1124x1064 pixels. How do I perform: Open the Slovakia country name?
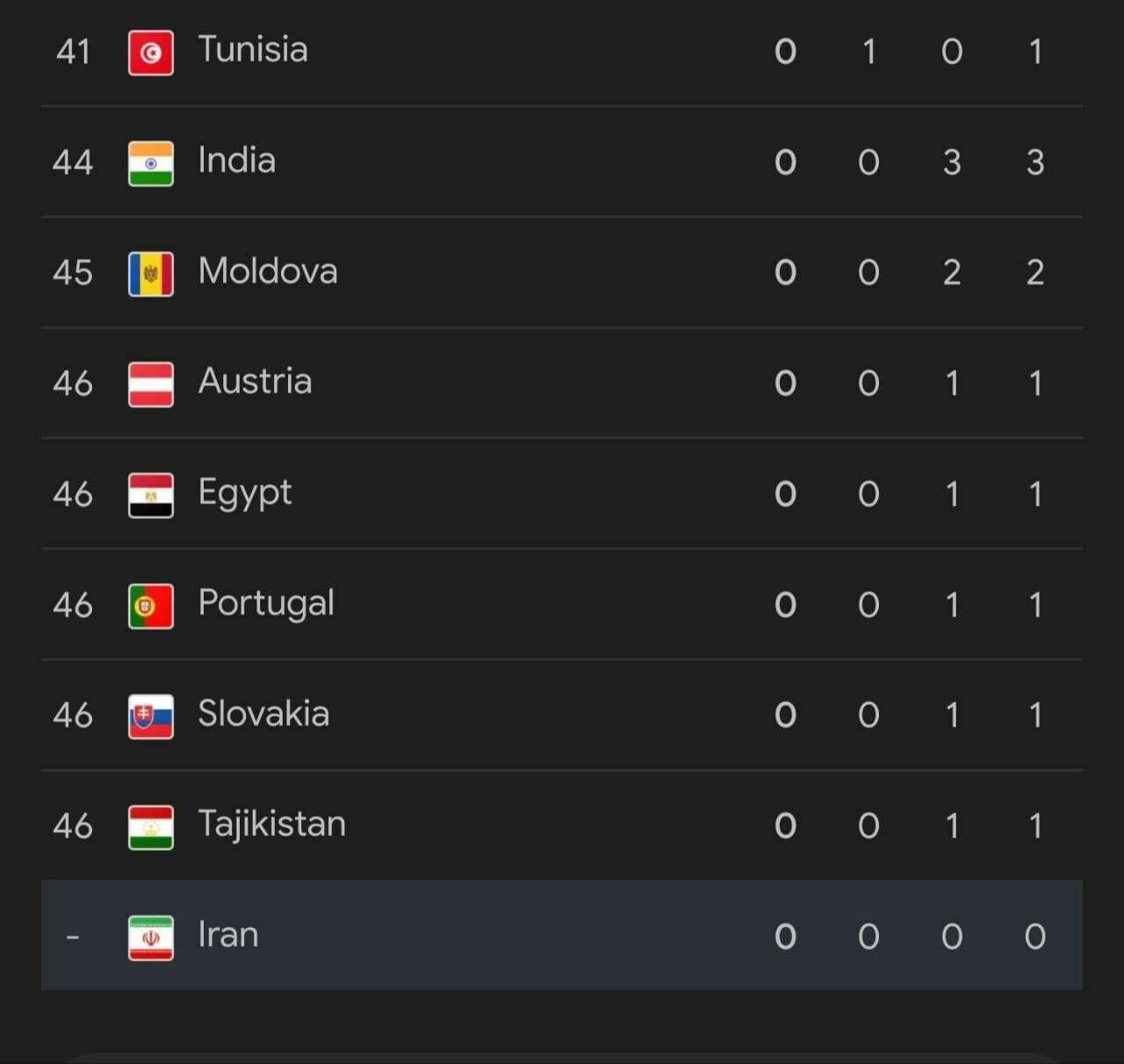(263, 713)
